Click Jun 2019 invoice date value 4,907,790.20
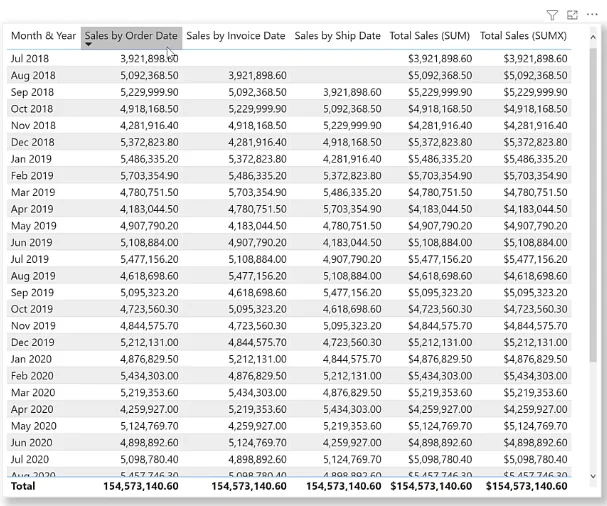 click(x=257, y=242)
